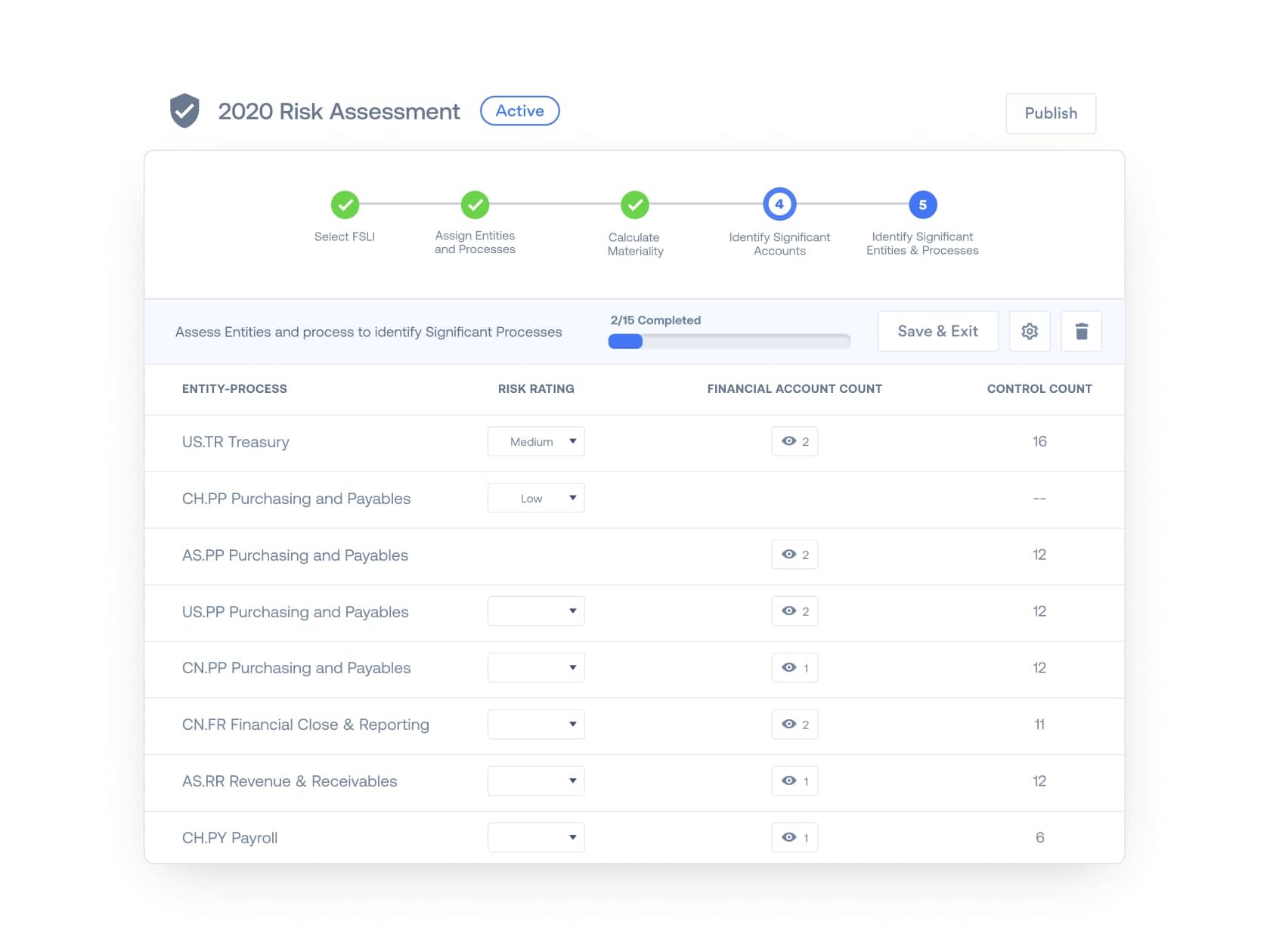View financial accounts for CH.PY Payroll

click(795, 838)
